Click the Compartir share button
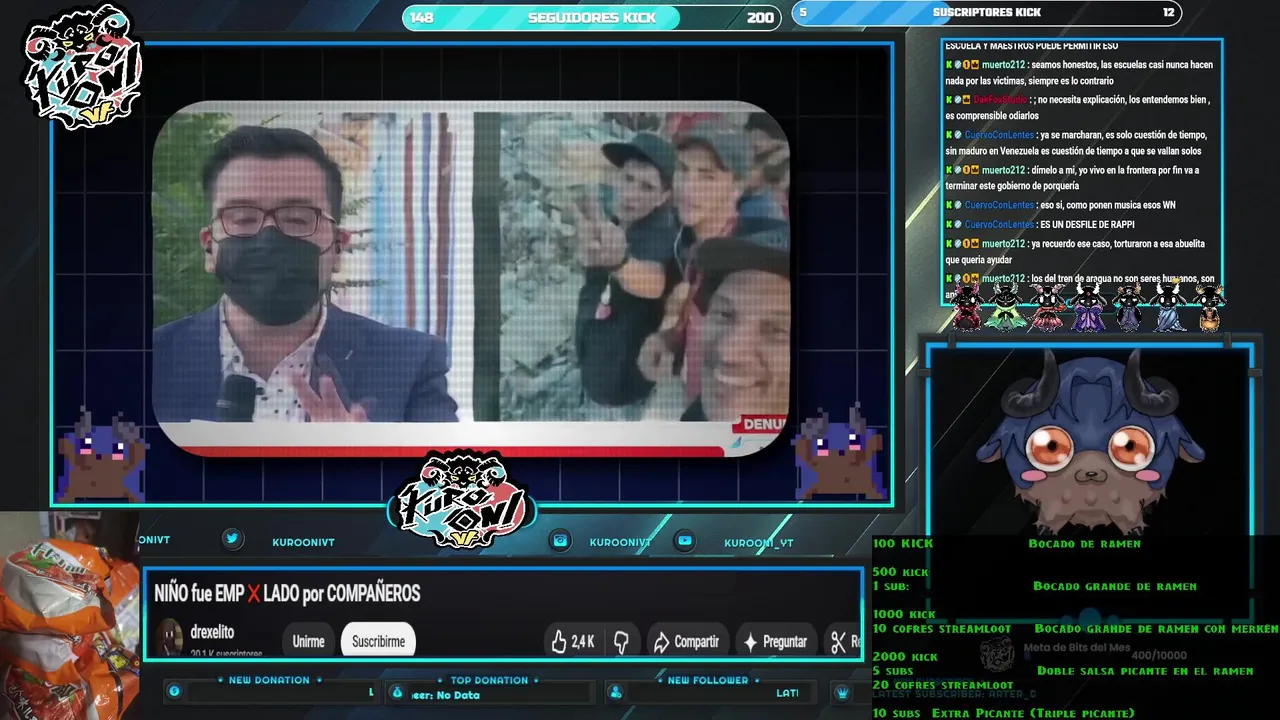This screenshot has width=1280, height=720. pyautogui.click(x=685, y=642)
